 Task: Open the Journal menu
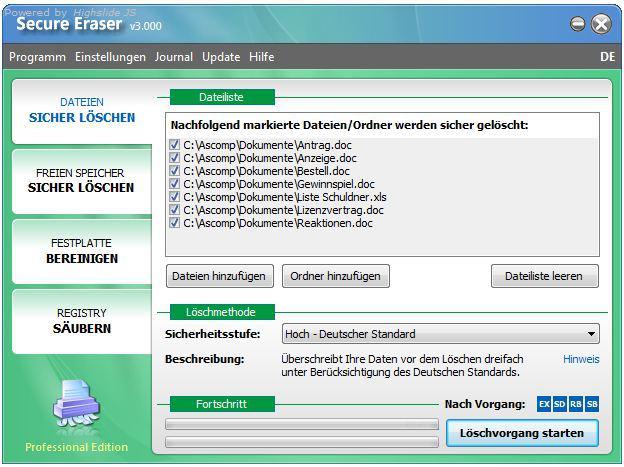tap(173, 57)
